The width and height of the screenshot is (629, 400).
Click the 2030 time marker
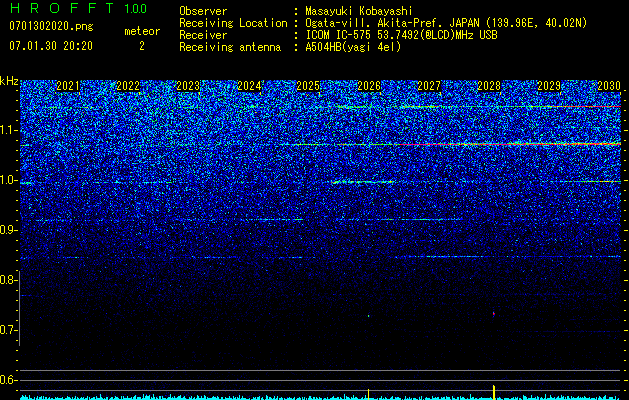609,86
